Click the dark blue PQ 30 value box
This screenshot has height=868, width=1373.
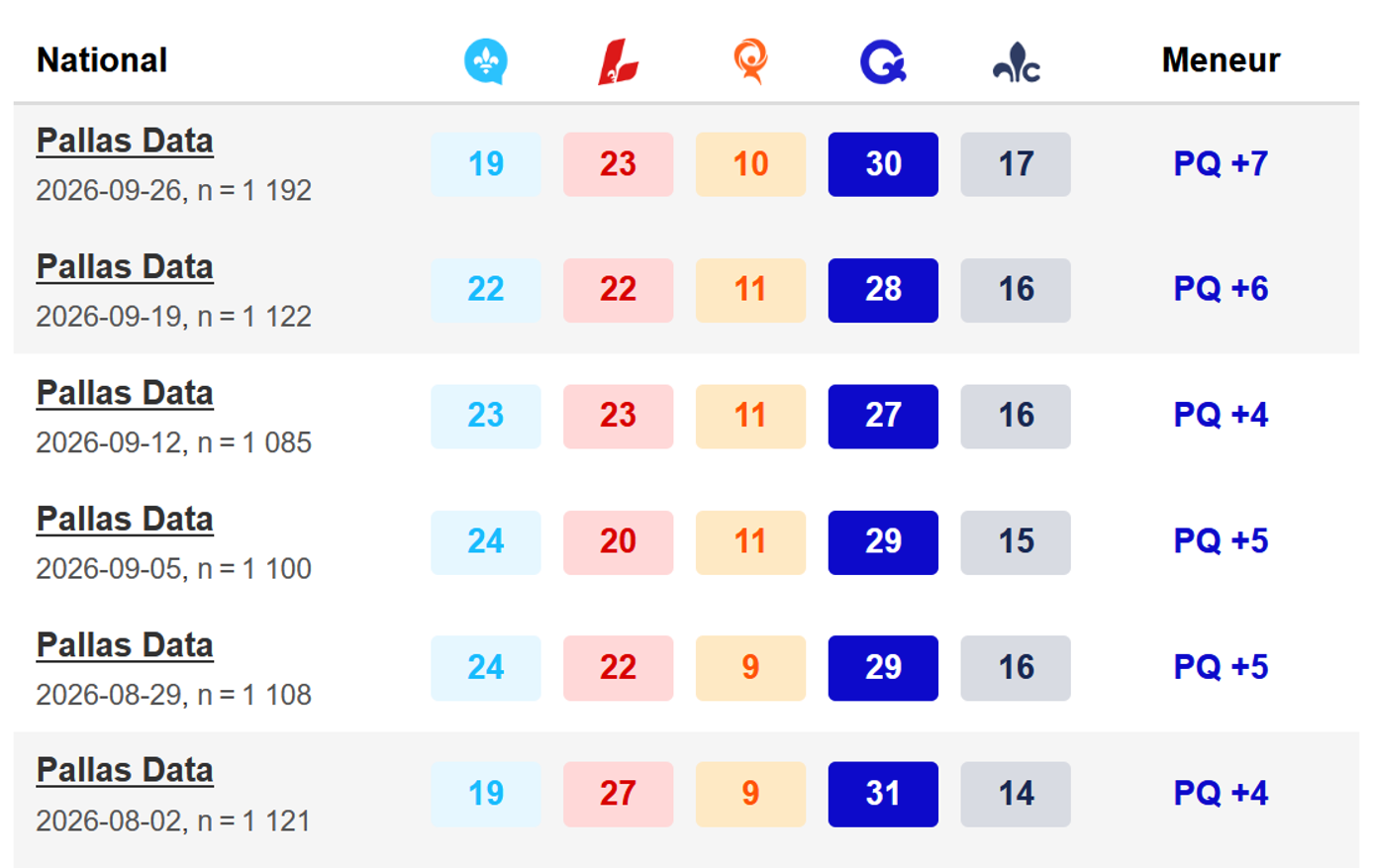(883, 164)
